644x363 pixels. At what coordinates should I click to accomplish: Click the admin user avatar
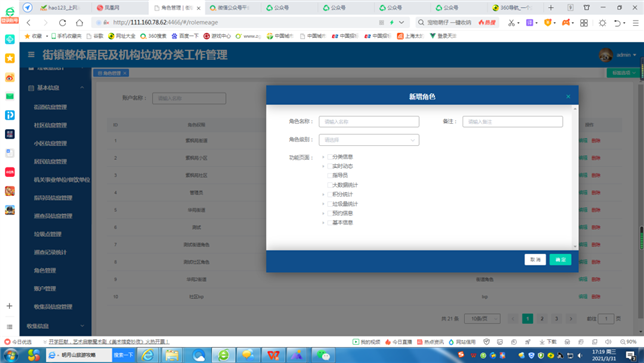click(605, 55)
